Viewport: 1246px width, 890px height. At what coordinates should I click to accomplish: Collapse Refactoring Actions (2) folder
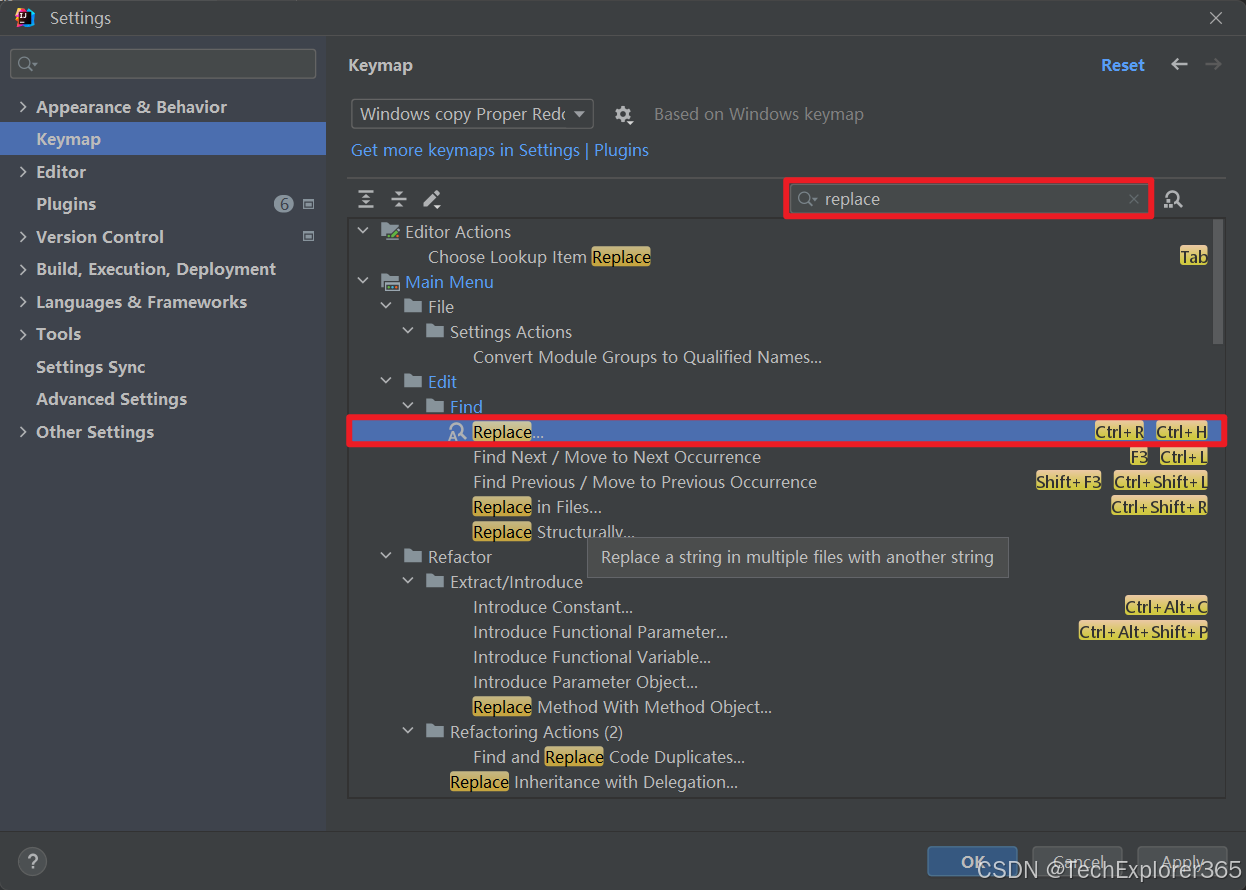[x=408, y=731]
